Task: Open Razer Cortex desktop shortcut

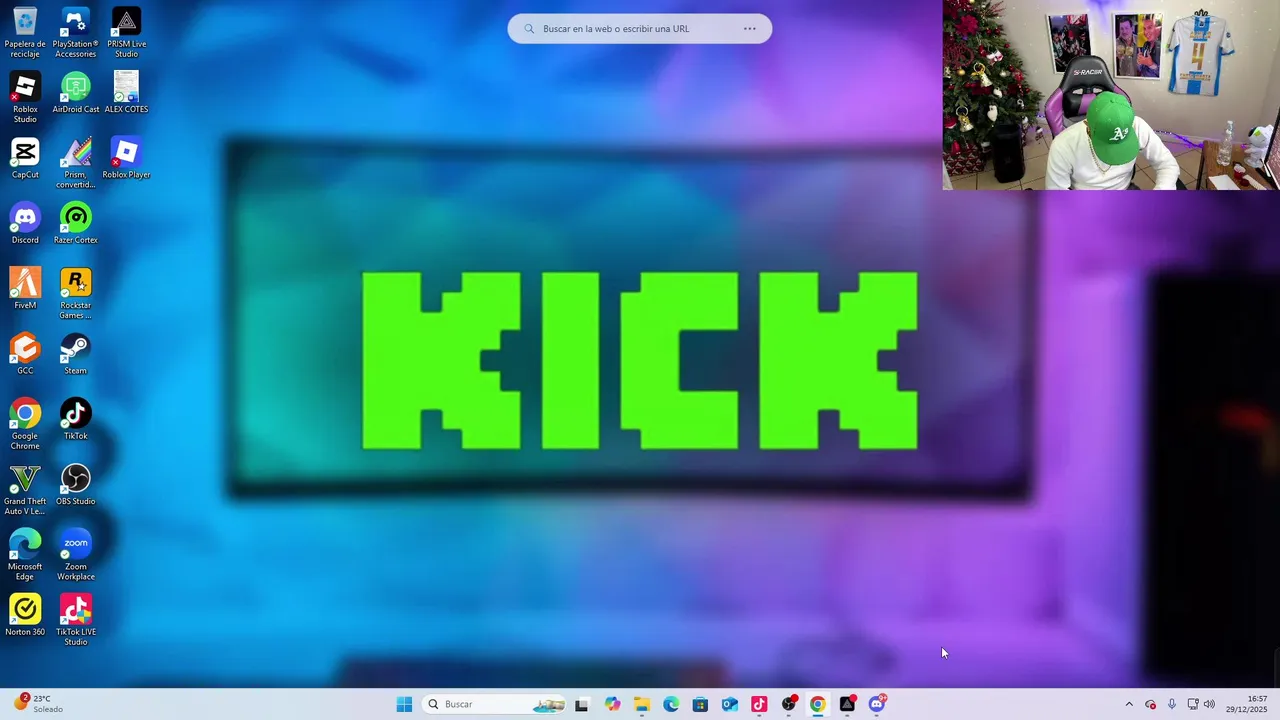Action: click(x=75, y=223)
